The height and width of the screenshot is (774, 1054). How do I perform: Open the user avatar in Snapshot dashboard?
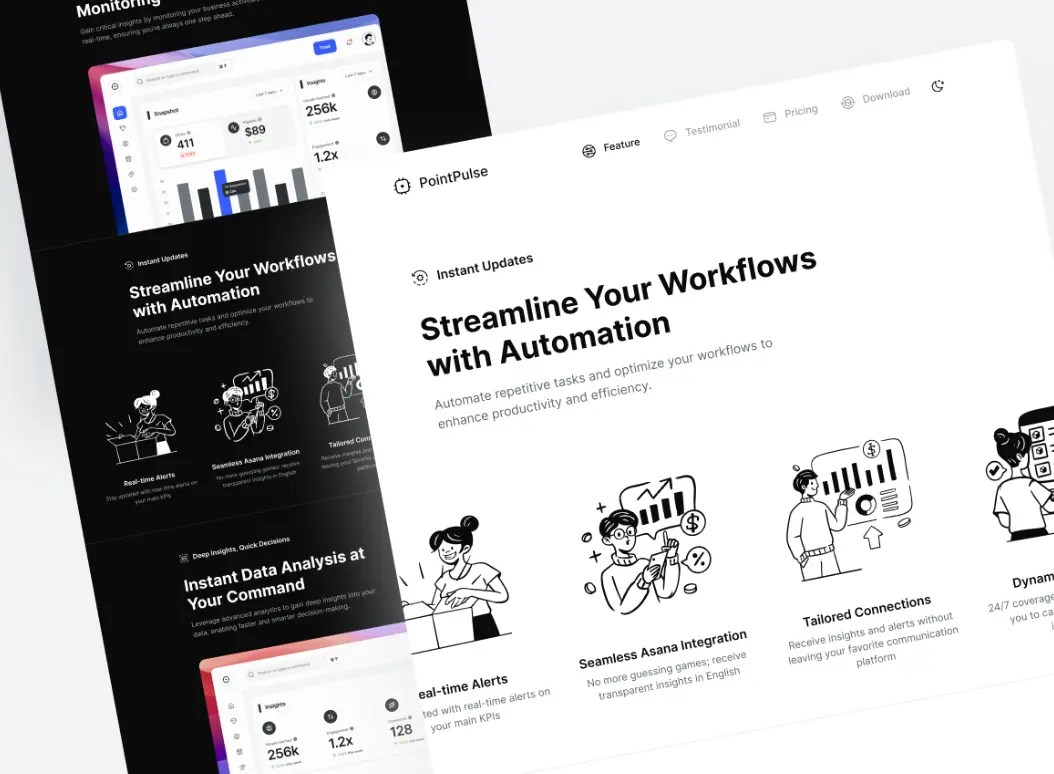click(369, 38)
